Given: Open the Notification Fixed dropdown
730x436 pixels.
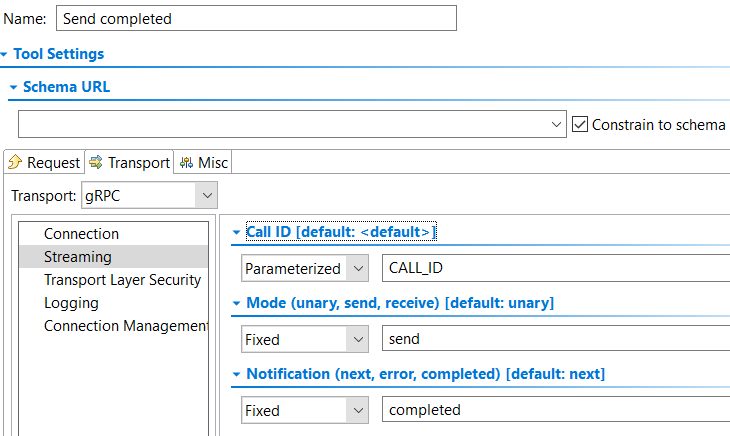Looking at the screenshot, I should click(x=358, y=410).
